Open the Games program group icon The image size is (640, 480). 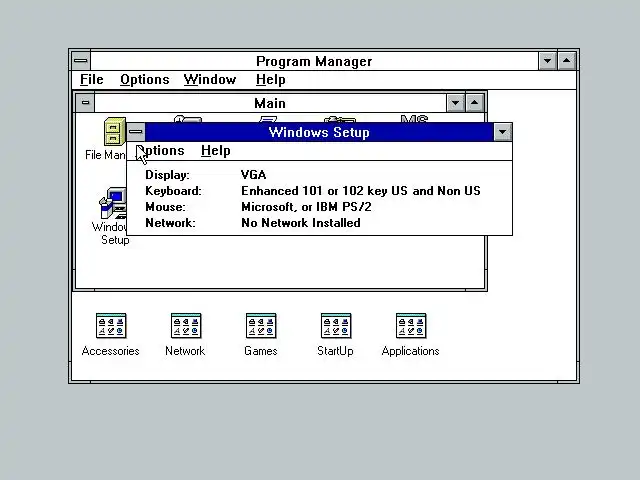coord(261,326)
